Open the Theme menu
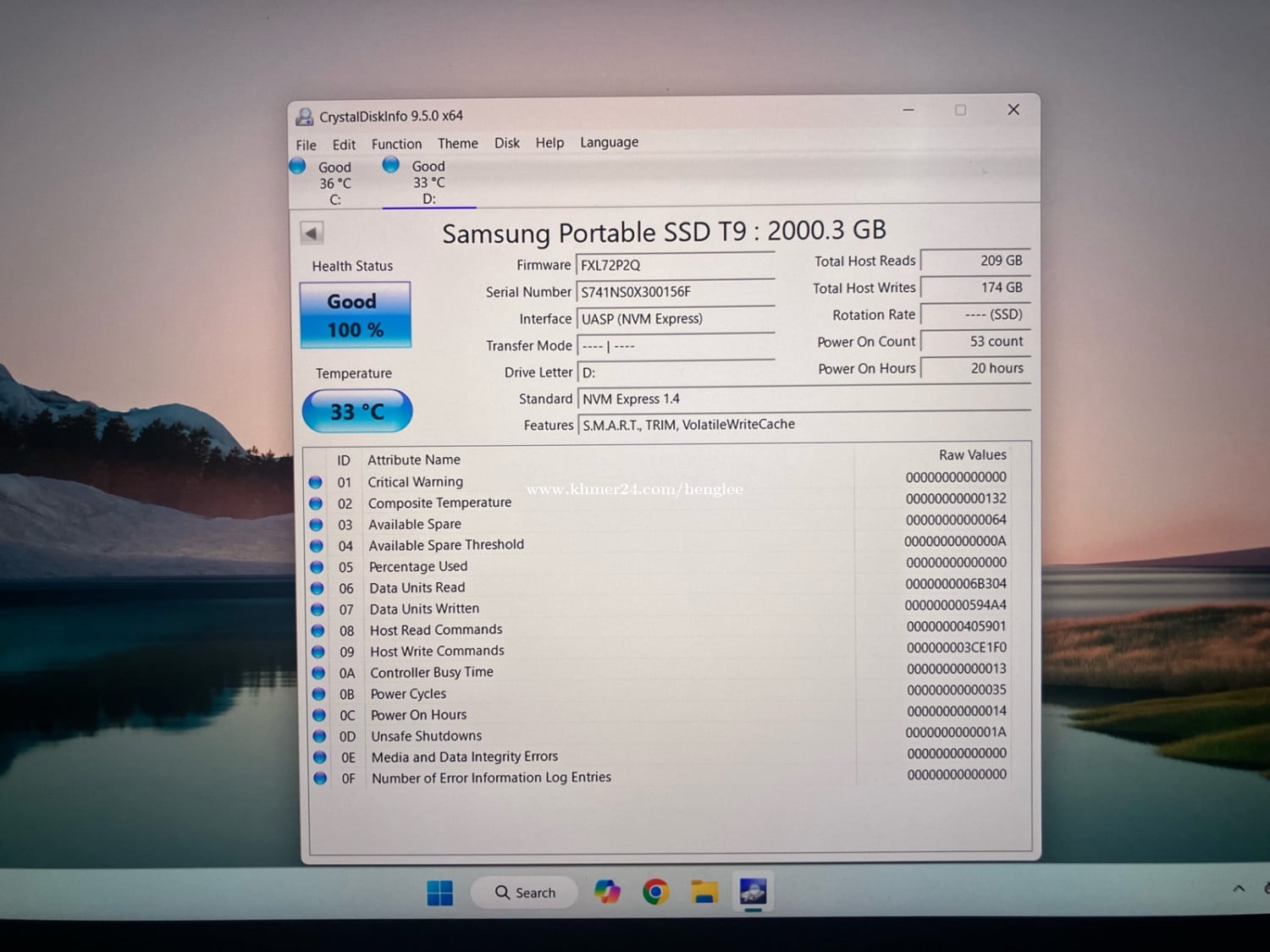 tap(457, 143)
